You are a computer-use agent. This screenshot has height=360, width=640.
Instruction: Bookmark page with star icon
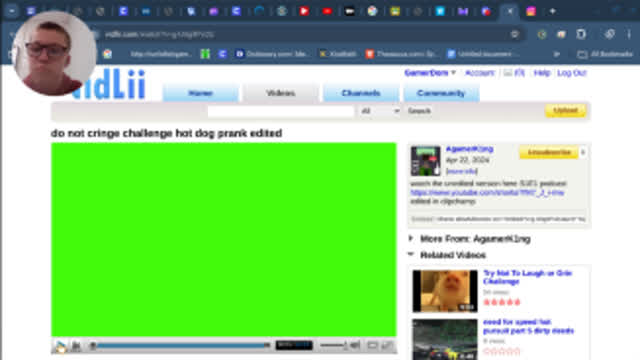[514, 34]
